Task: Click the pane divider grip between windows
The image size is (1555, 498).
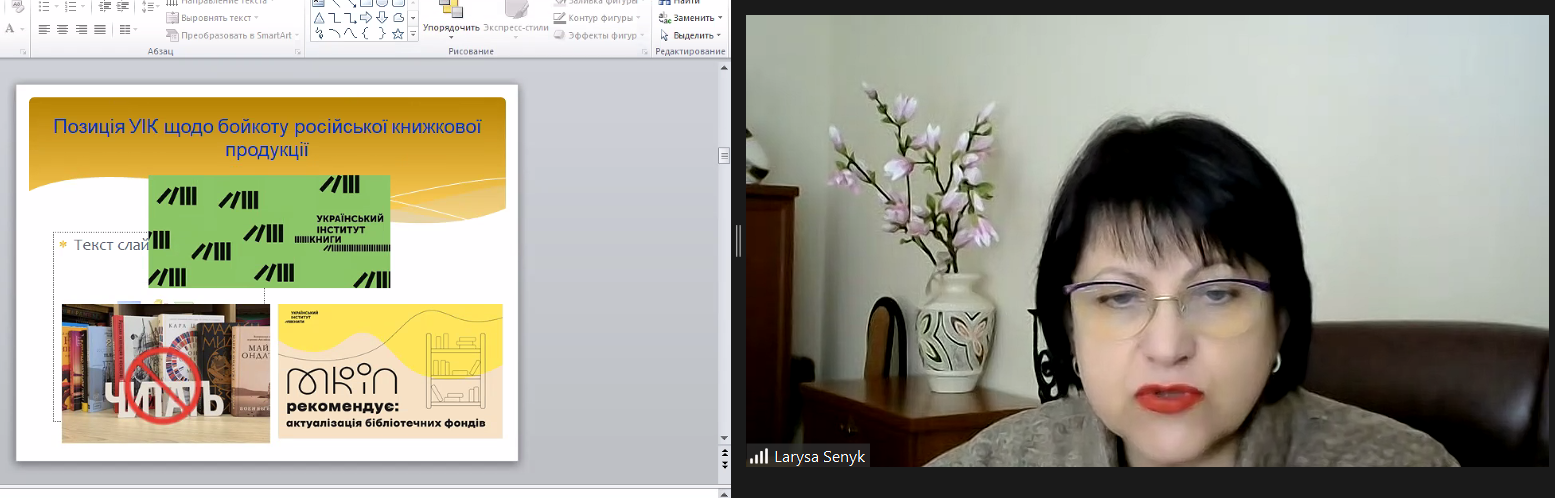Action: 738,241
